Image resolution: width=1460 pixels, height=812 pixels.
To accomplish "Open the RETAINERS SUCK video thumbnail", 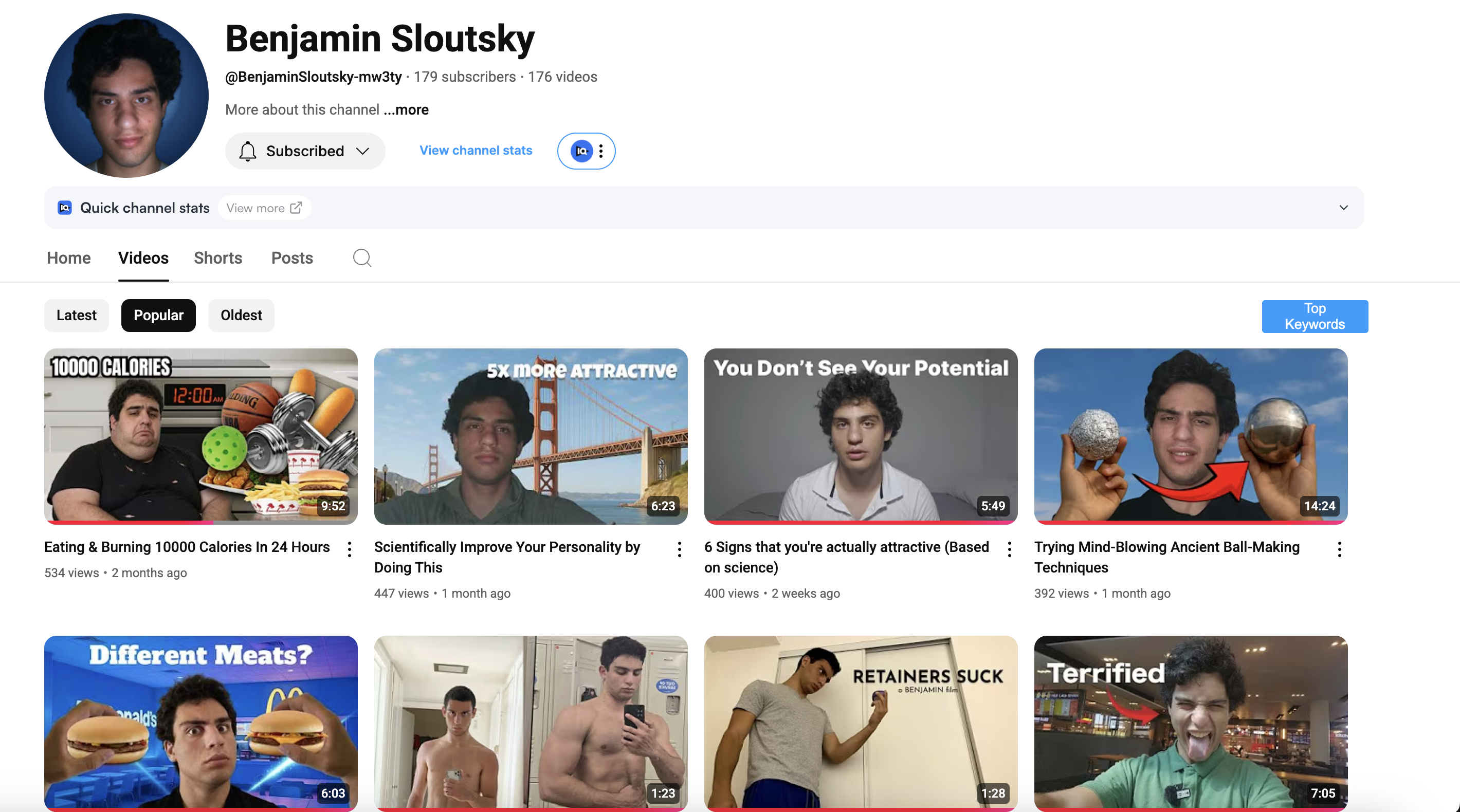I will coord(861,723).
